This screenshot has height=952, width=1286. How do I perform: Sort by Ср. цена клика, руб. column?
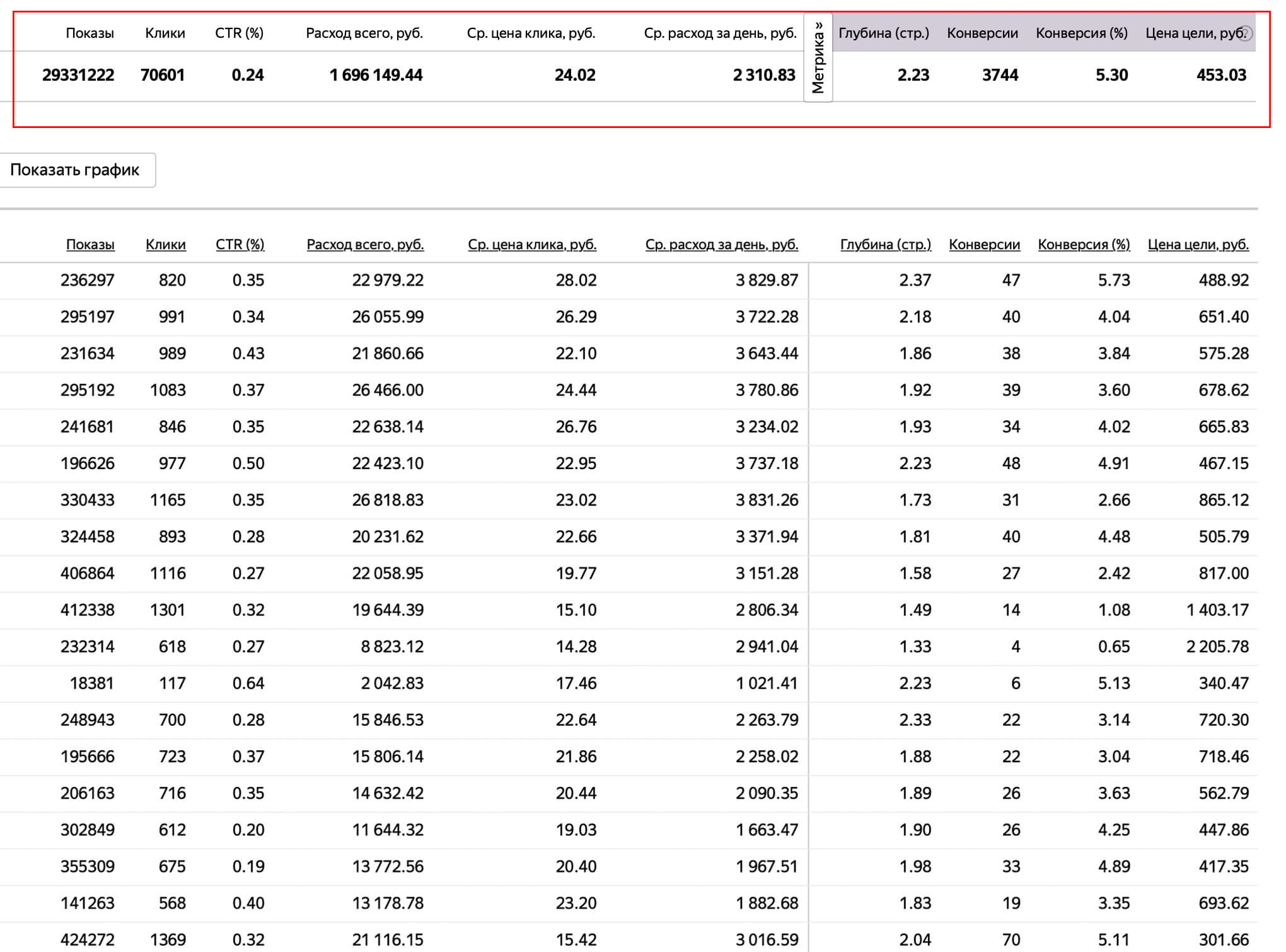click(x=532, y=245)
